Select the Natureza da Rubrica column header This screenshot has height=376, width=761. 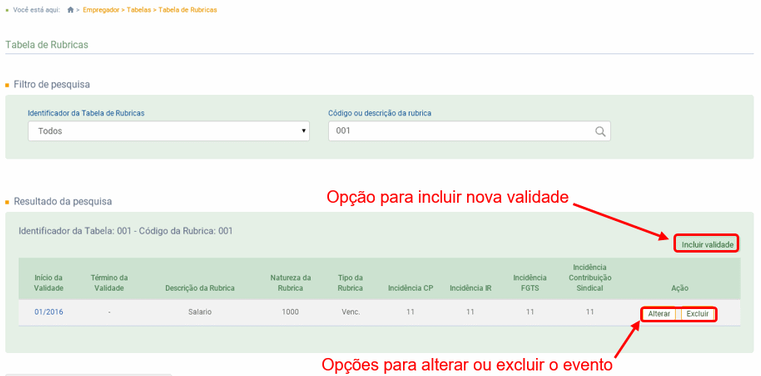tap(291, 283)
